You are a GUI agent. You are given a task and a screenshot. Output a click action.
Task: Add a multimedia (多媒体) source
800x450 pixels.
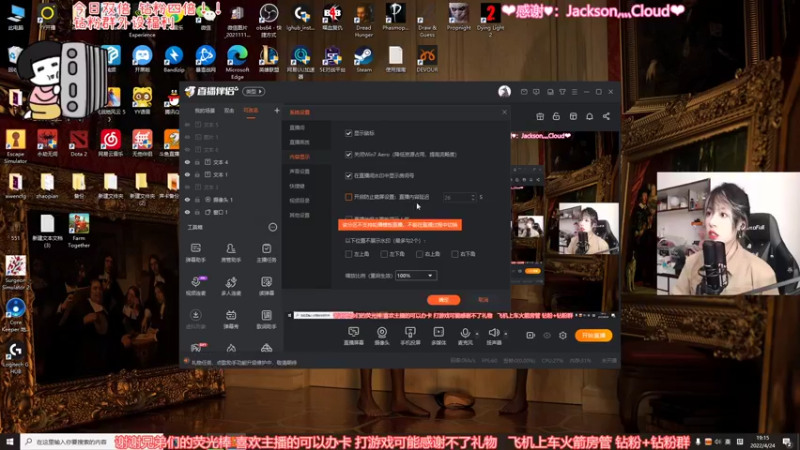pos(439,336)
